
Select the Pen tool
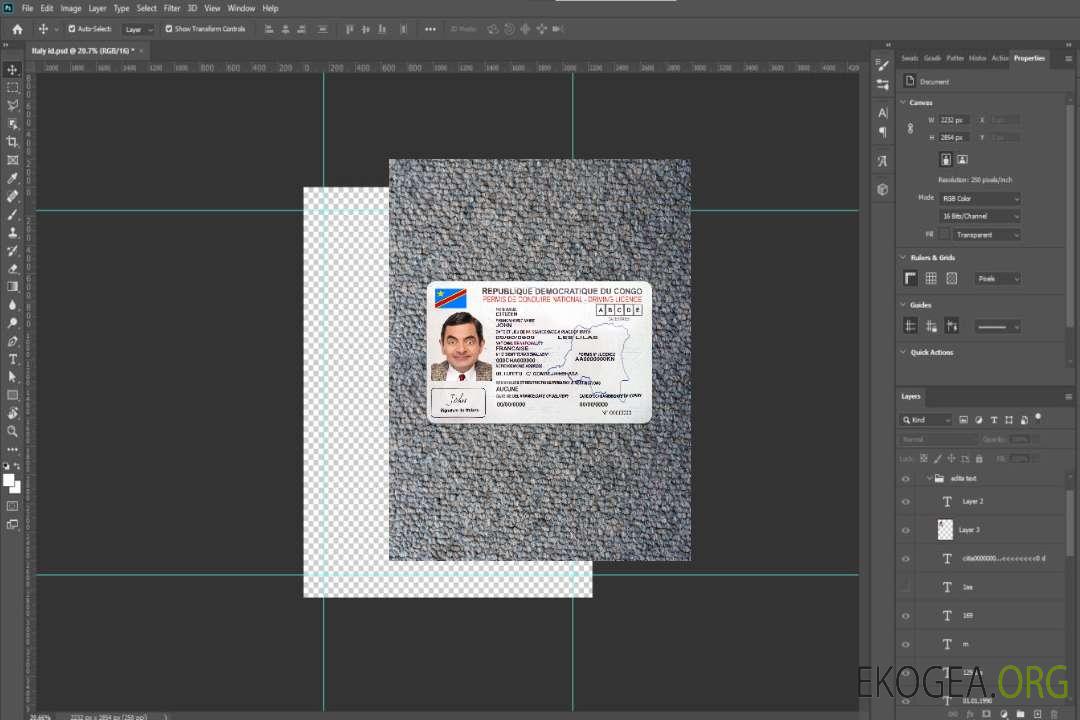pyautogui.click(x=12, y=341)
